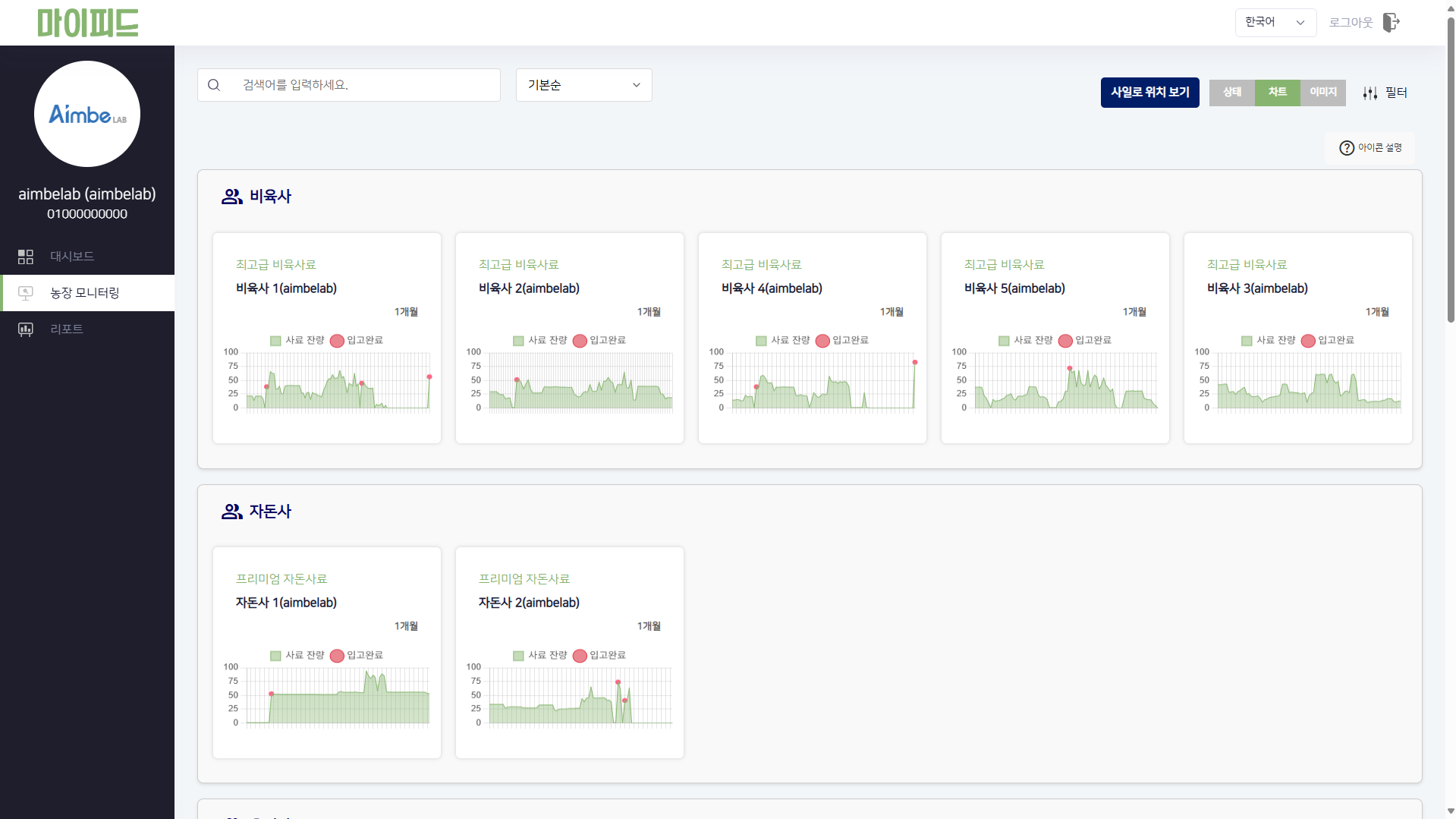Click the 마이피드 logo link
1456x819 pixels.
point(88,23)
